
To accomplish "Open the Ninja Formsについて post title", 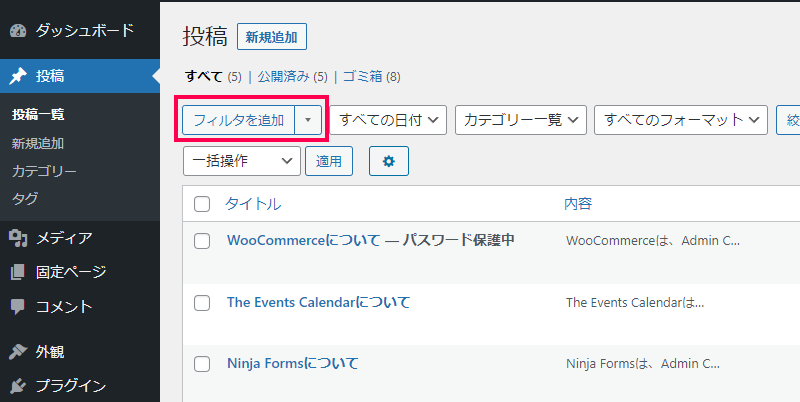I will pyautogui.click(x=293, y=363).
